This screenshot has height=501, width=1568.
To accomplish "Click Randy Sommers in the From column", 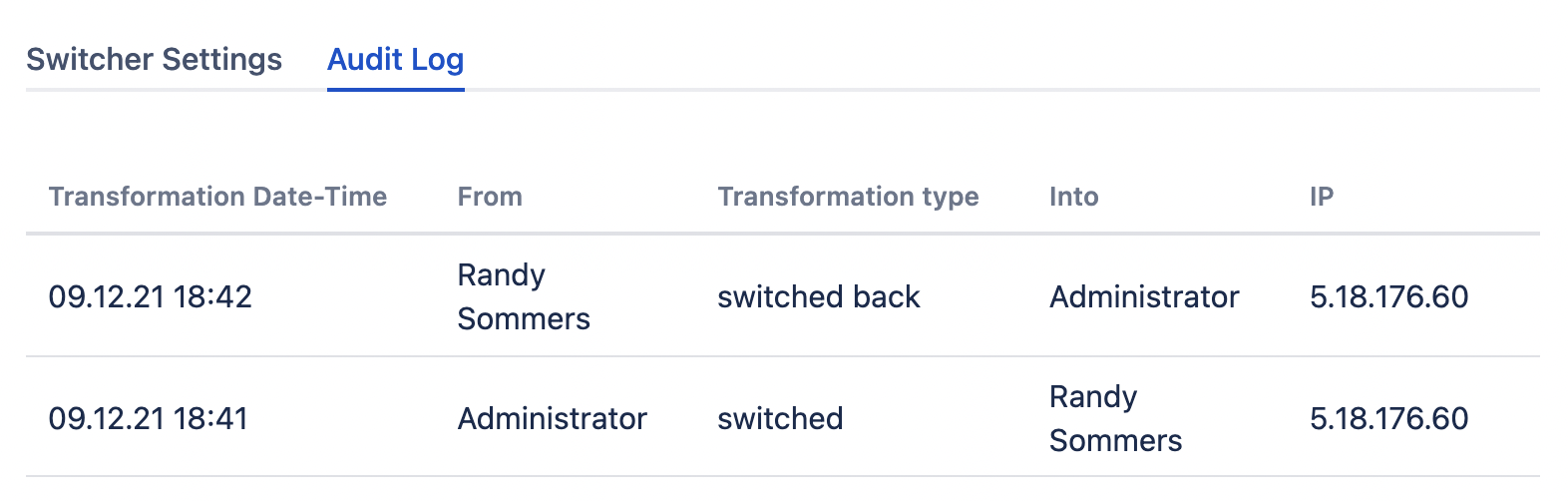I will tap(523, 296).
